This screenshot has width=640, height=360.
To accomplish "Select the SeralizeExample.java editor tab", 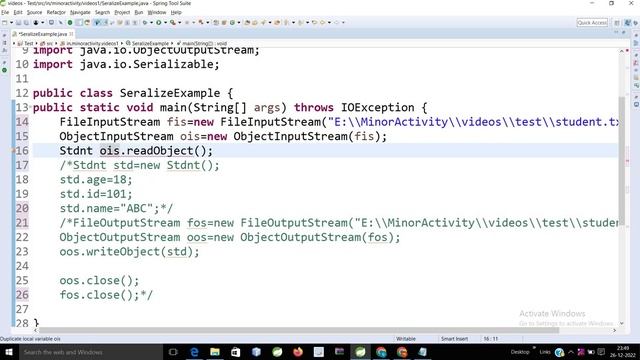I will [42, 34].
